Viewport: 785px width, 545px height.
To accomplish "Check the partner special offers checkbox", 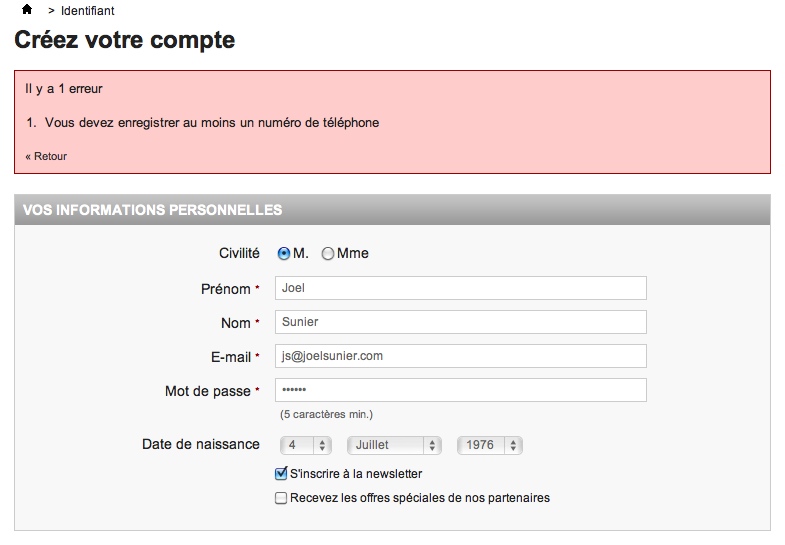I will pos(281,498).
